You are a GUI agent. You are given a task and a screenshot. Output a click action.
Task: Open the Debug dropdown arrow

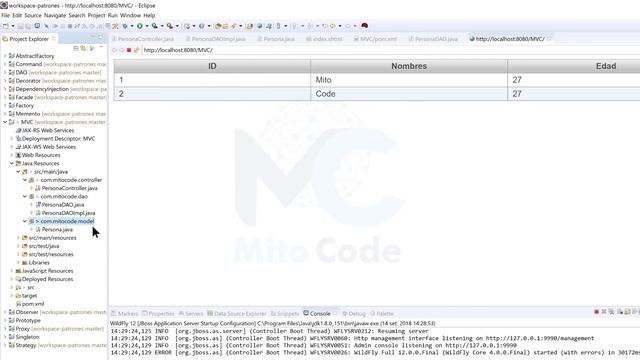pyautogui.click(x=131, y=26)
